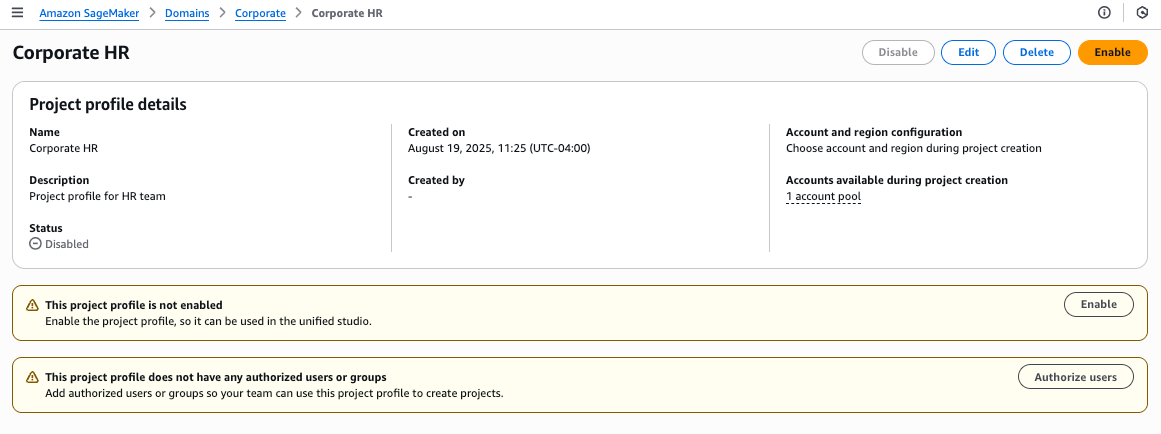The height and width of the screenshot is (434, 1161).
Task: Edit the Corporate HR project profile
Action: tap(968, 52)
